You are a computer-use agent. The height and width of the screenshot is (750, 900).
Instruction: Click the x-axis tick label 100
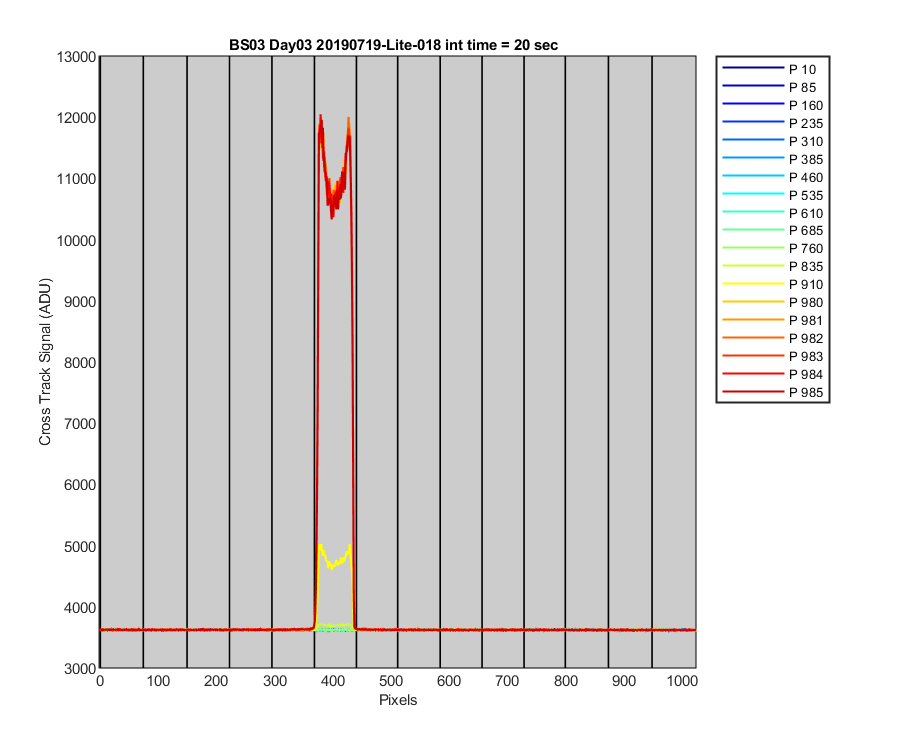pyautogui.click(x=158, y=681)
